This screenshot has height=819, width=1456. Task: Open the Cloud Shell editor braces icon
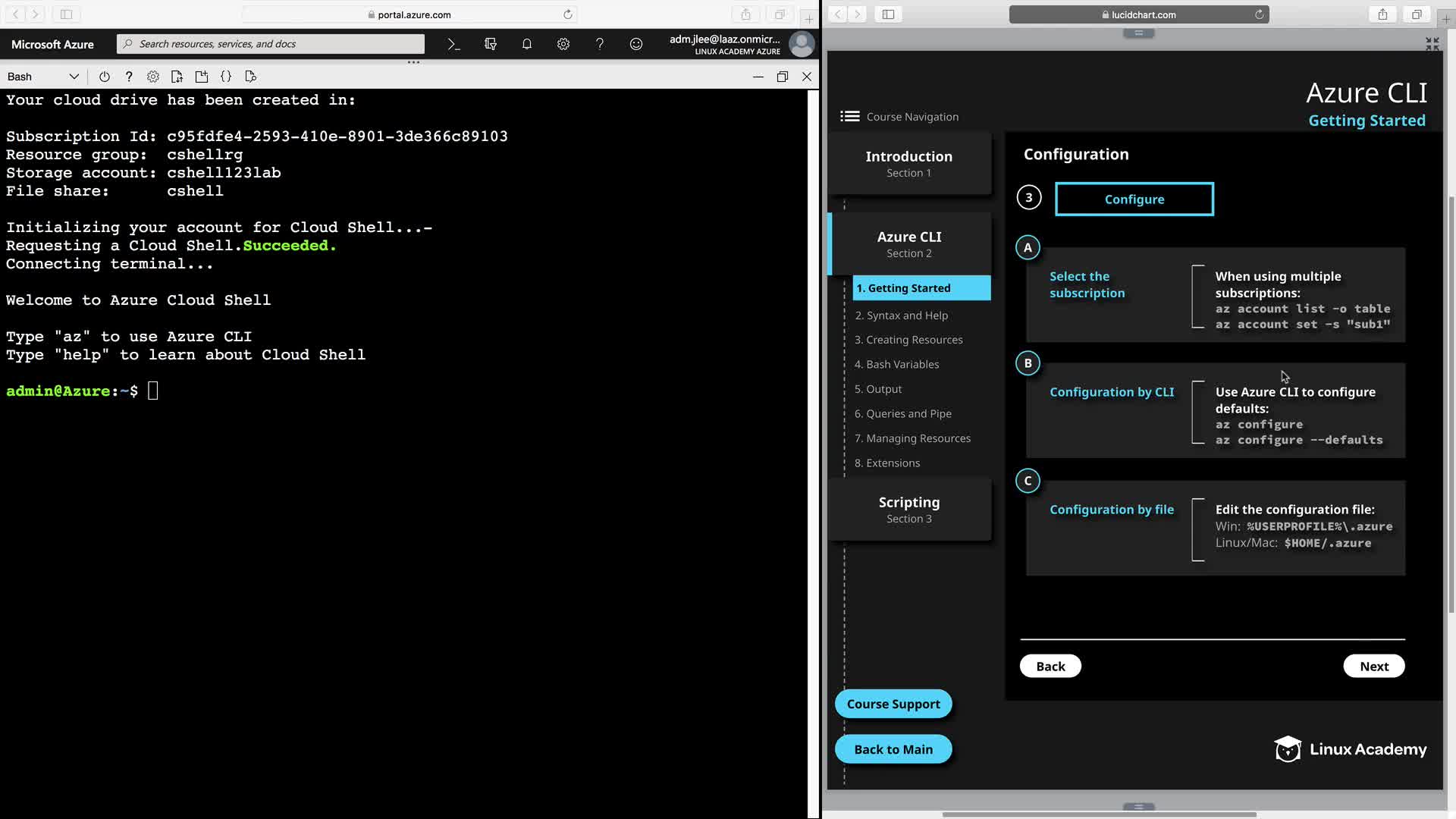226,77
